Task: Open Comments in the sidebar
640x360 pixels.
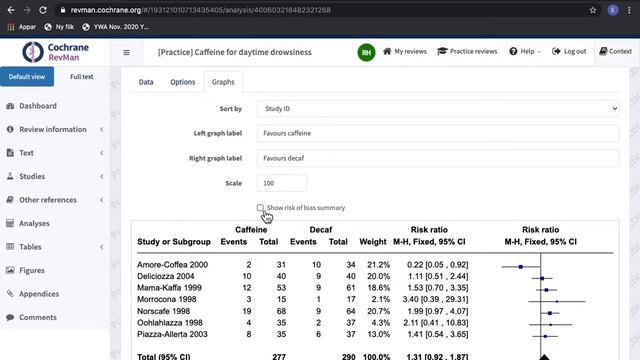Action: [x=38, y=318]
